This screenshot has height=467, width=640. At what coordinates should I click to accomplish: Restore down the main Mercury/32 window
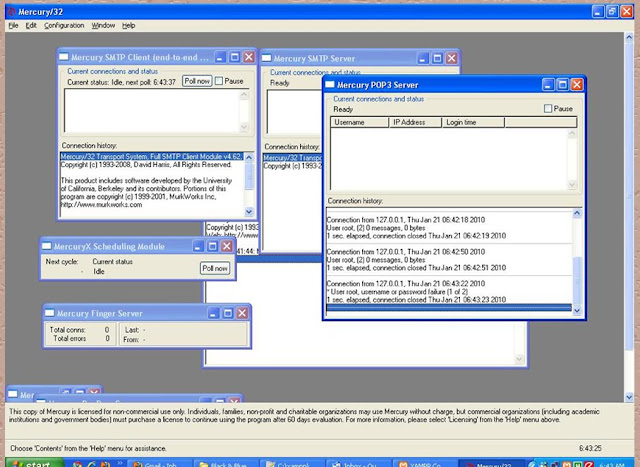612,11
